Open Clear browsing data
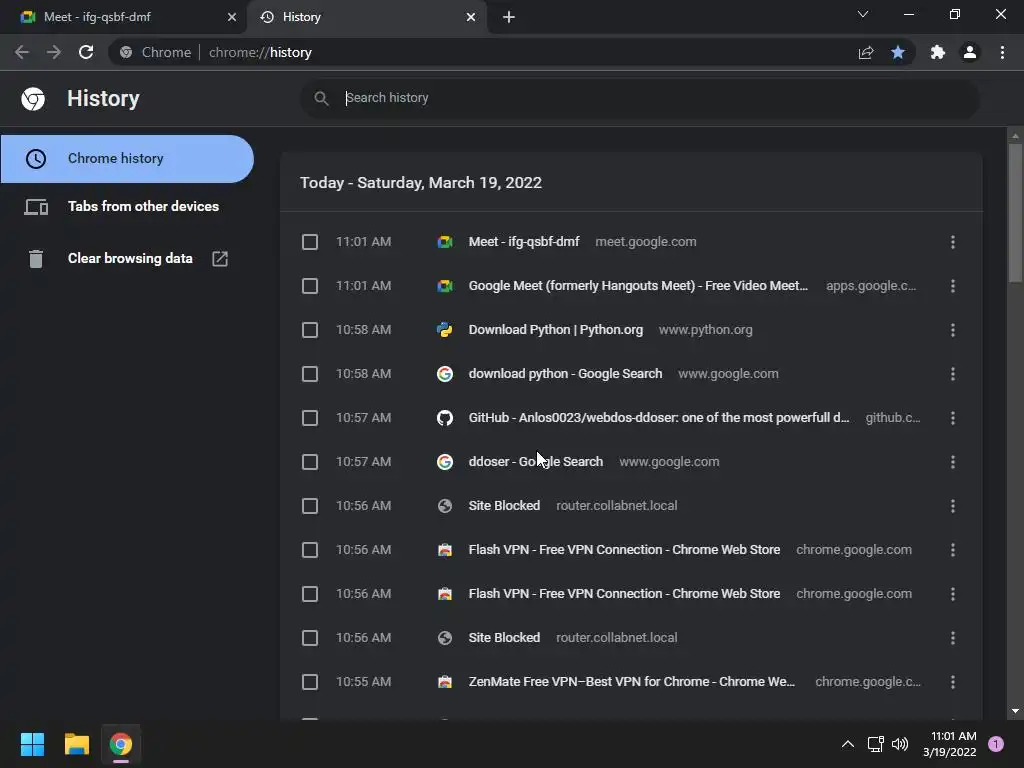 (127, 259)
